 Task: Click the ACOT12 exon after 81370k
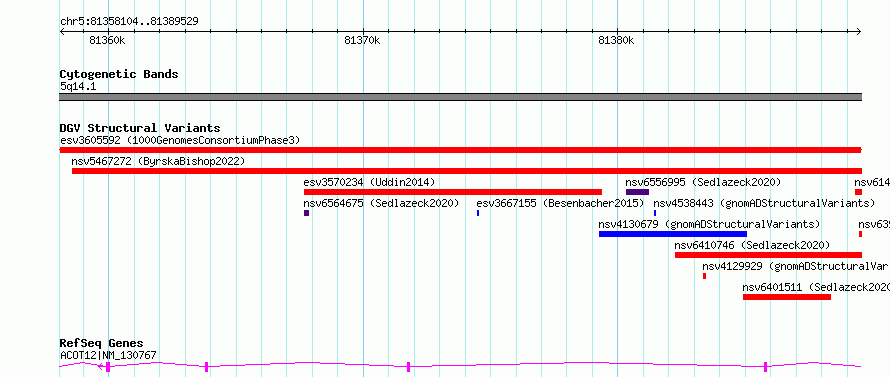click(x=408, y=367)
